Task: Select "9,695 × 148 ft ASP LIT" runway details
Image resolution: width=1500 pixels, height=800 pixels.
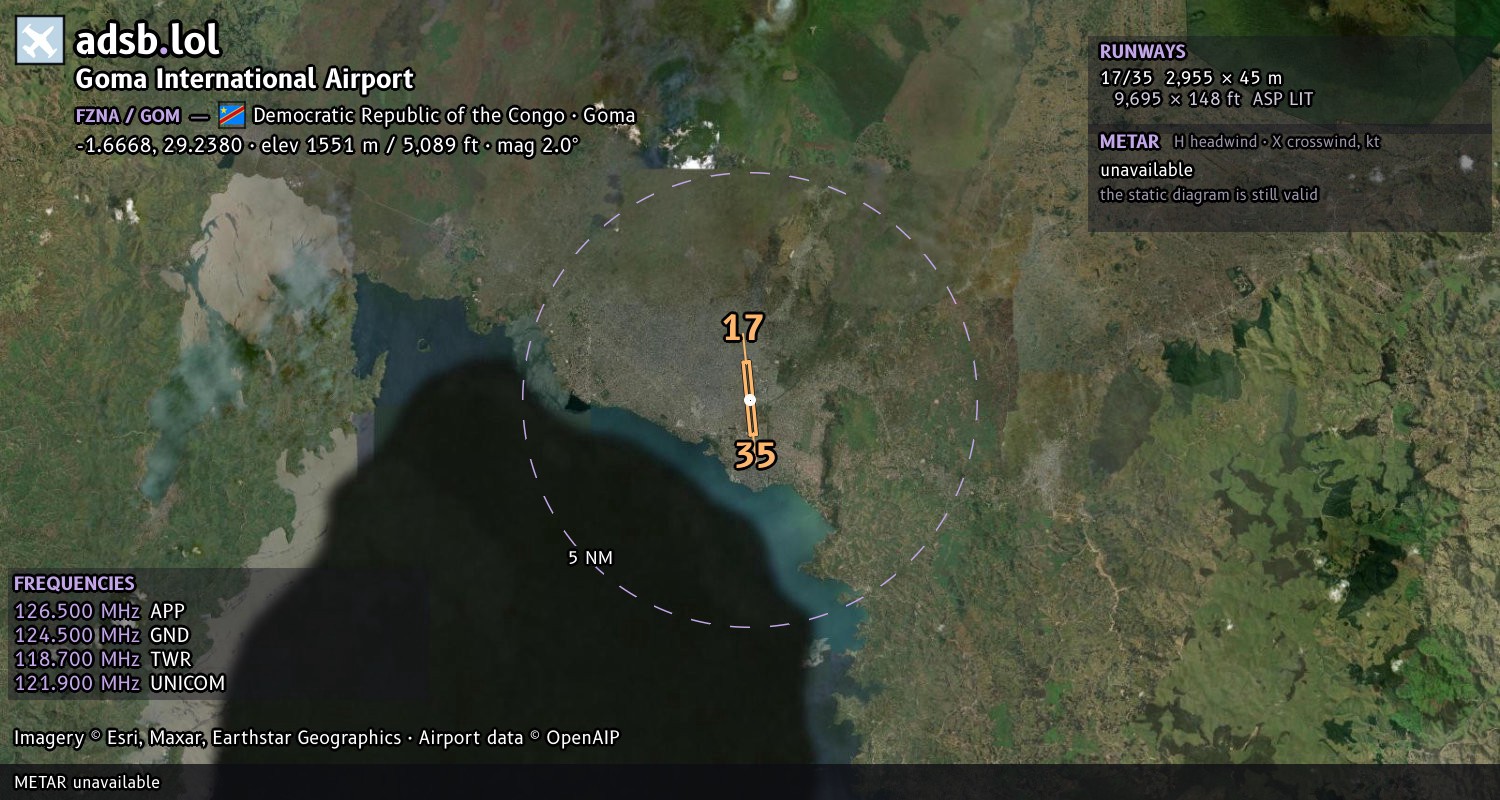Action: [x=1213, y=99]
